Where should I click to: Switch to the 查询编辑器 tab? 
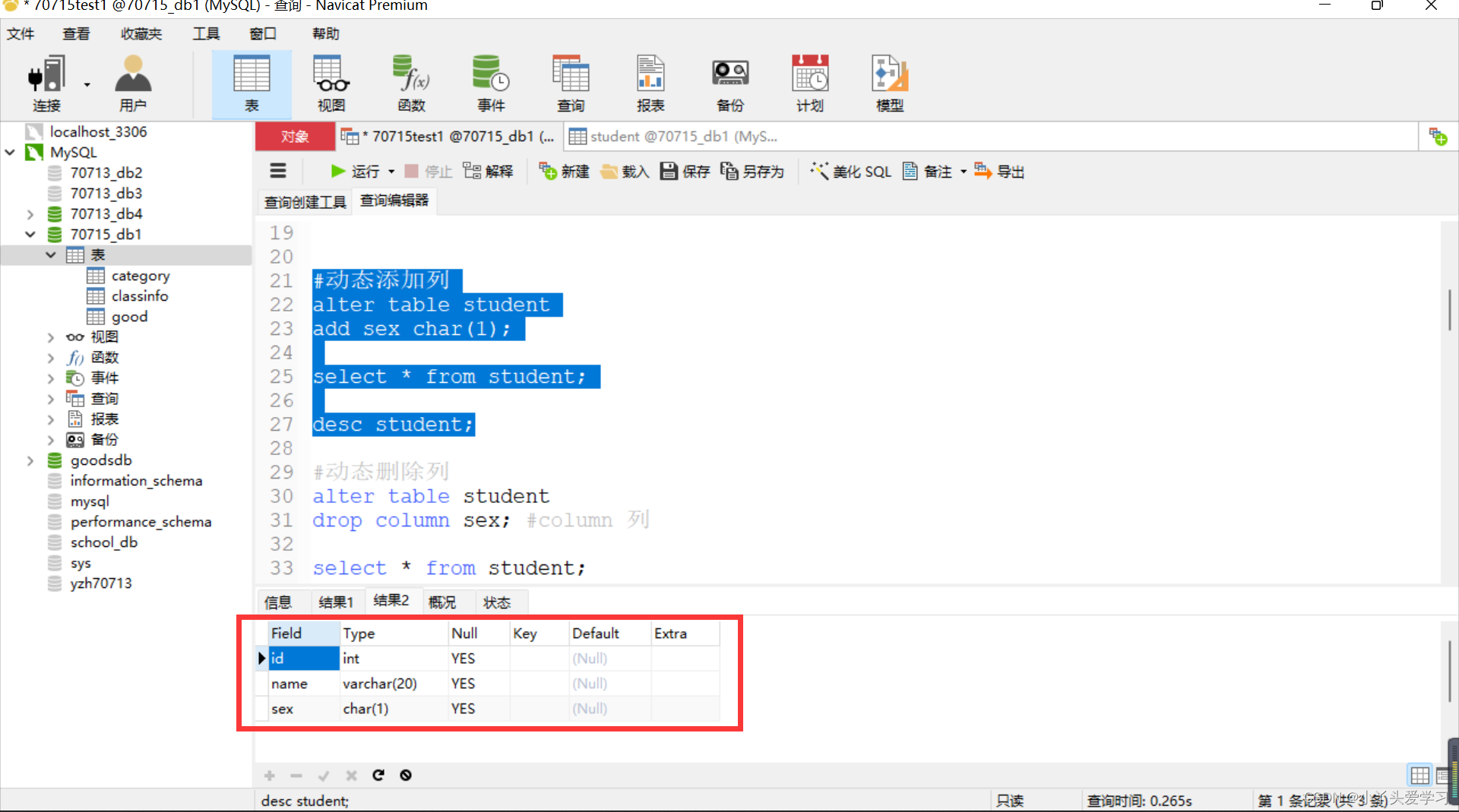click(394, 201)
